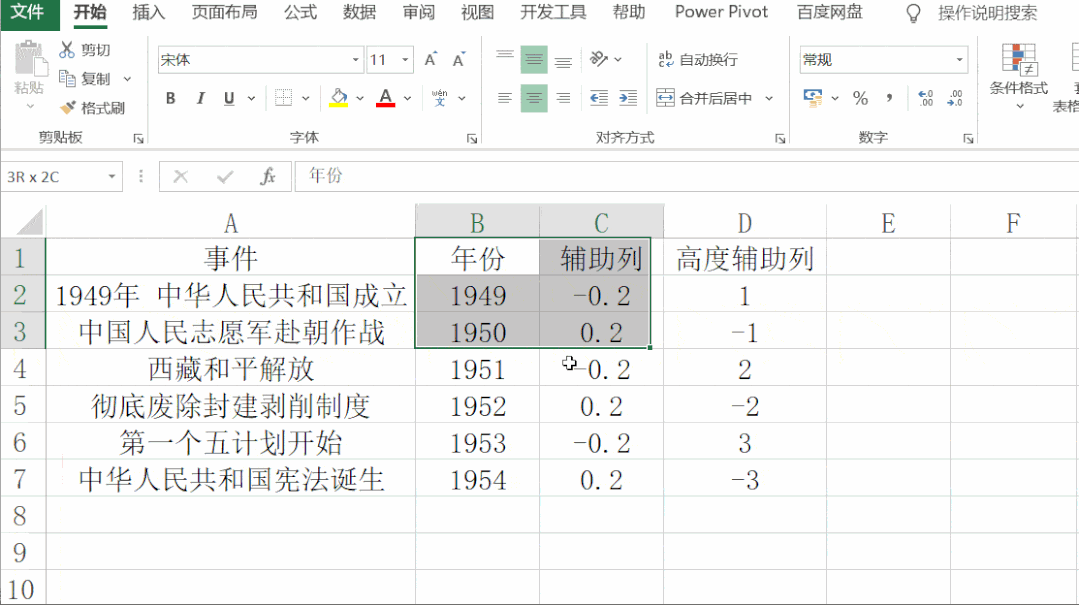The image size is (1079, 605).
Task: Switch to the 页面布局 tab
Action: (224, 13)
